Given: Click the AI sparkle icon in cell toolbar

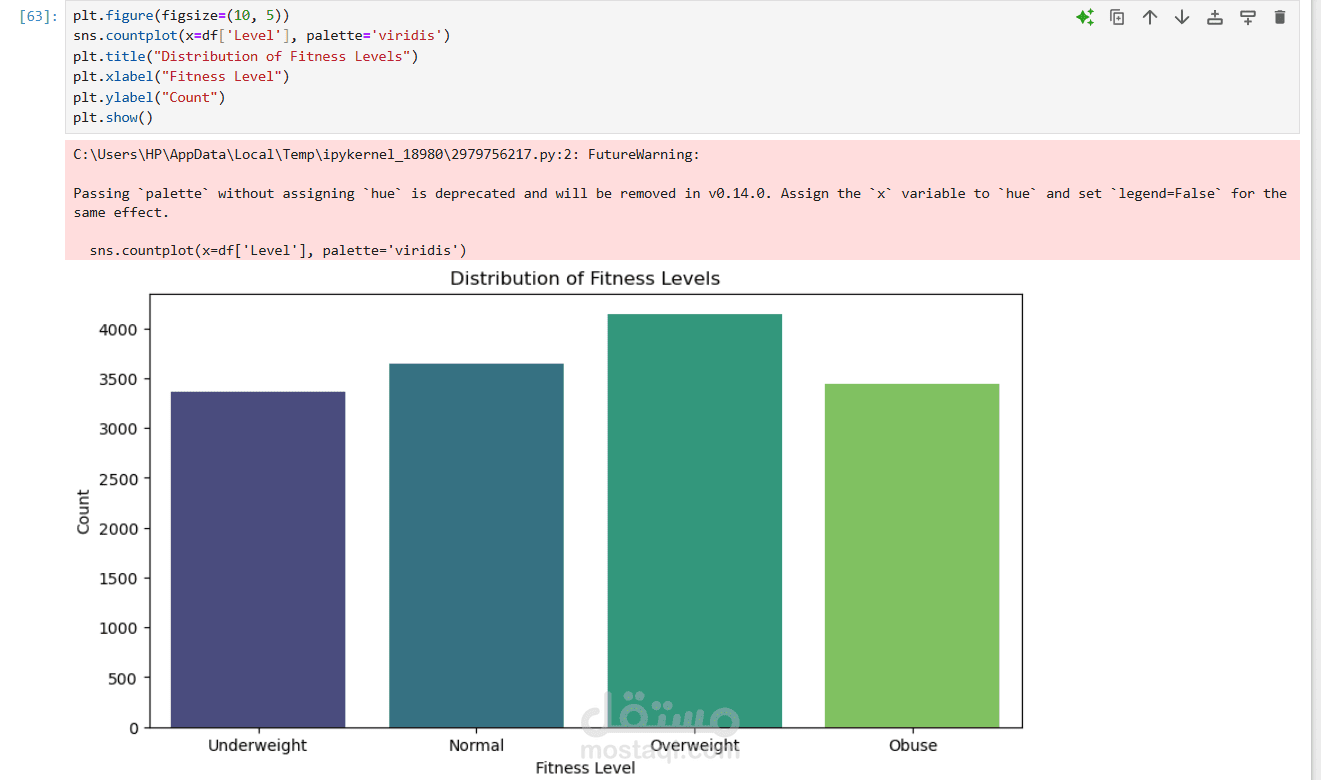Looking at the screenshot, I should 1085,17.
